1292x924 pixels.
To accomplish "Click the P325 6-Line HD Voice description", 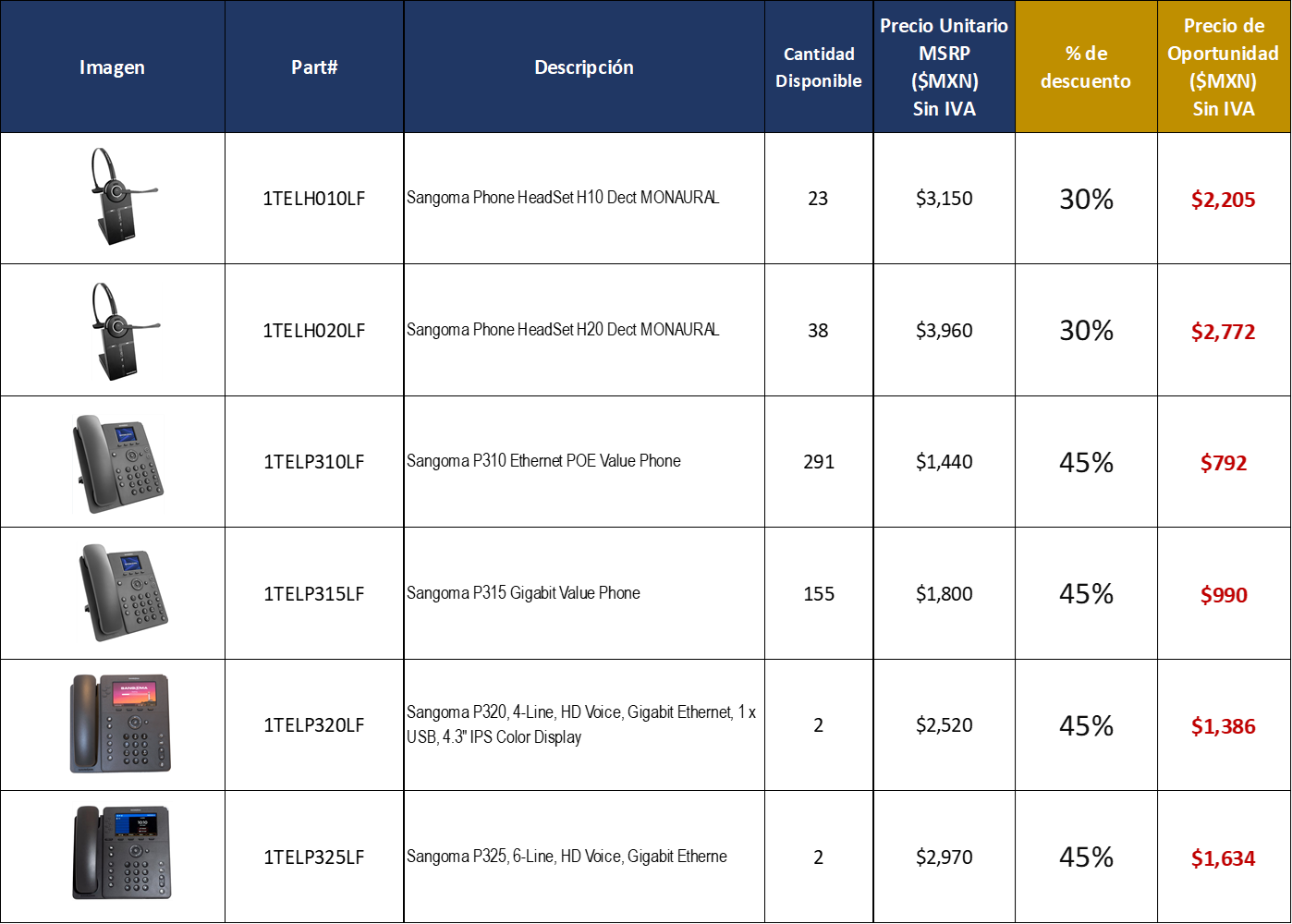I will tap(567, 857).
